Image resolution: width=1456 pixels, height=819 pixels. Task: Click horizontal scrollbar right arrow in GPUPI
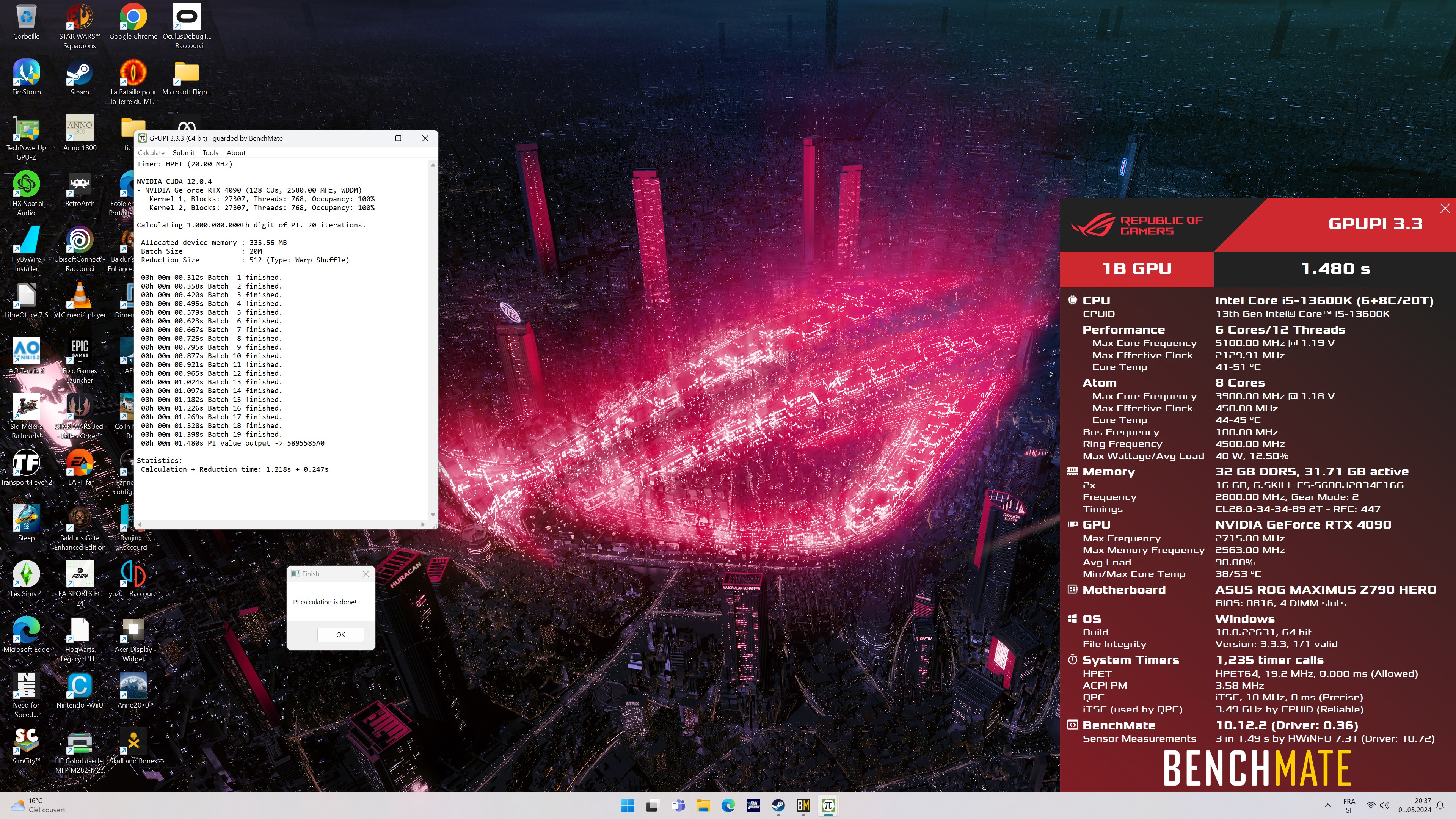(423, 524)
